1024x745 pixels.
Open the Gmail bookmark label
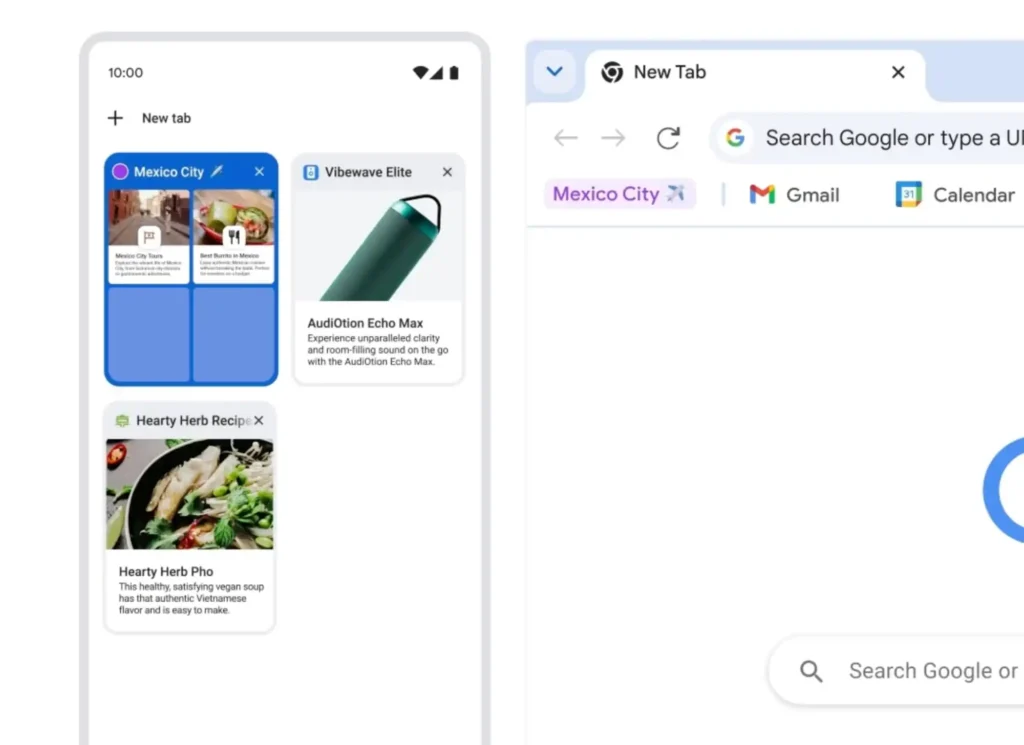pos(812,195)
